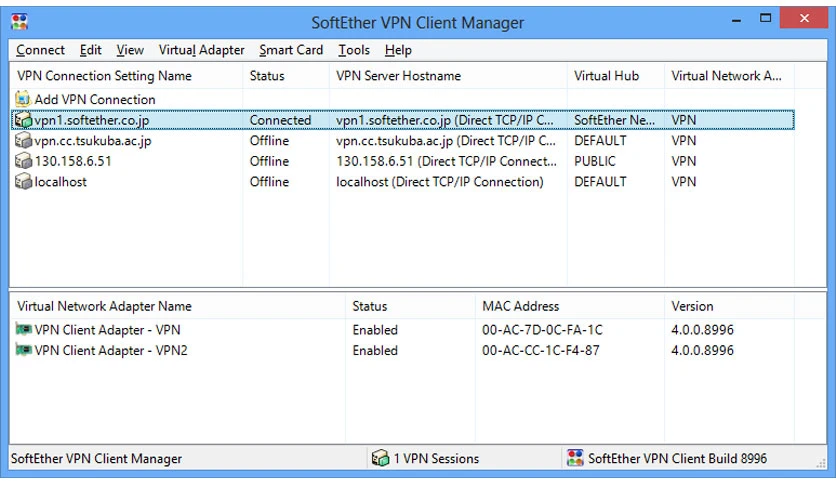Viewport: 836px width, 484px height.
Task: Click MAC address 00-AC-7D-0C-FA-1C
Action: (542, 330)
